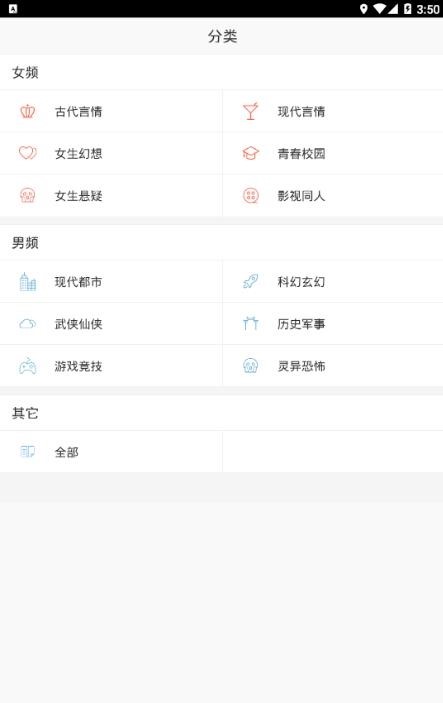Tap the skull icon beside 女生悬疑
Image resolution: width=443 pixels, height=703 pixels.
pos(27,195)
